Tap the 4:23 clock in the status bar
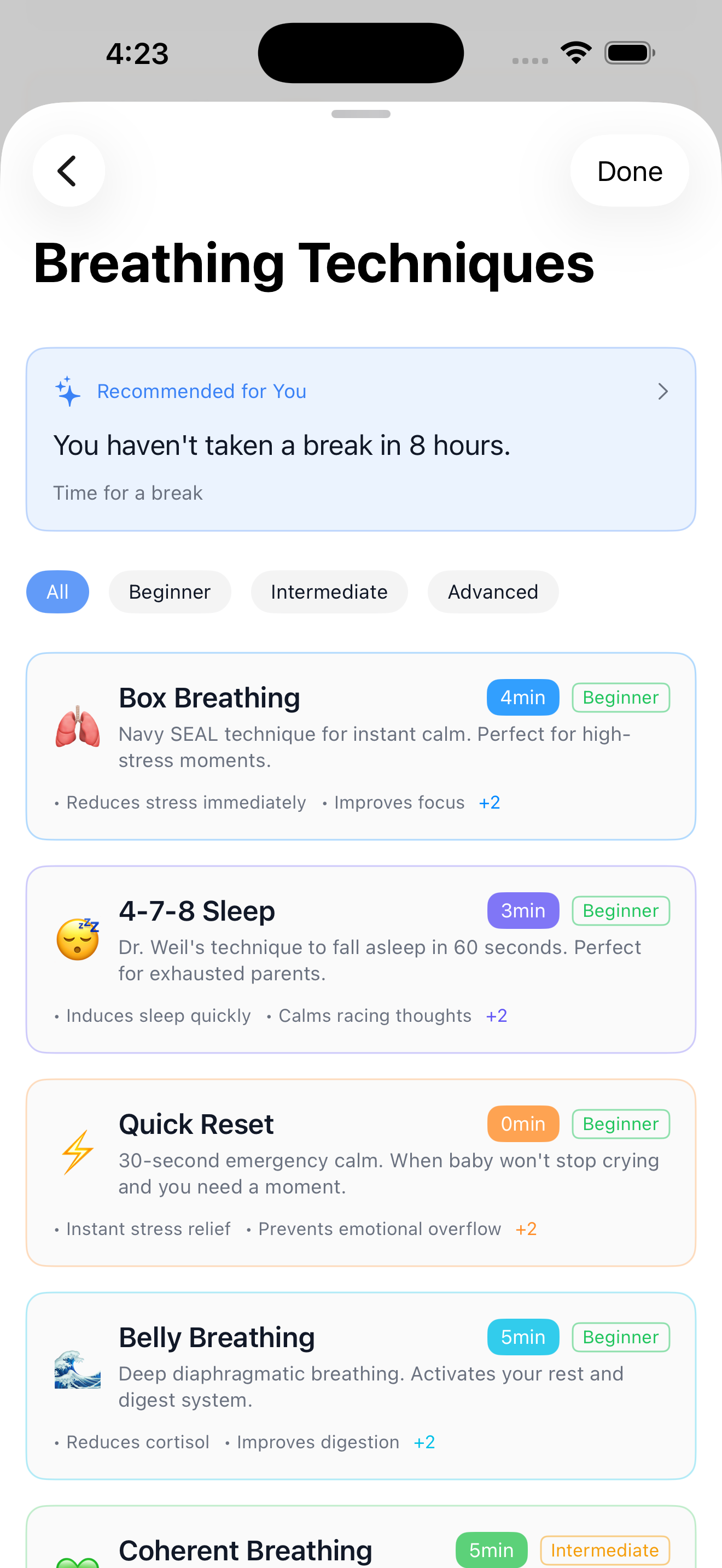The width and height of the screenshot is (722, 1568). point(137,52)
